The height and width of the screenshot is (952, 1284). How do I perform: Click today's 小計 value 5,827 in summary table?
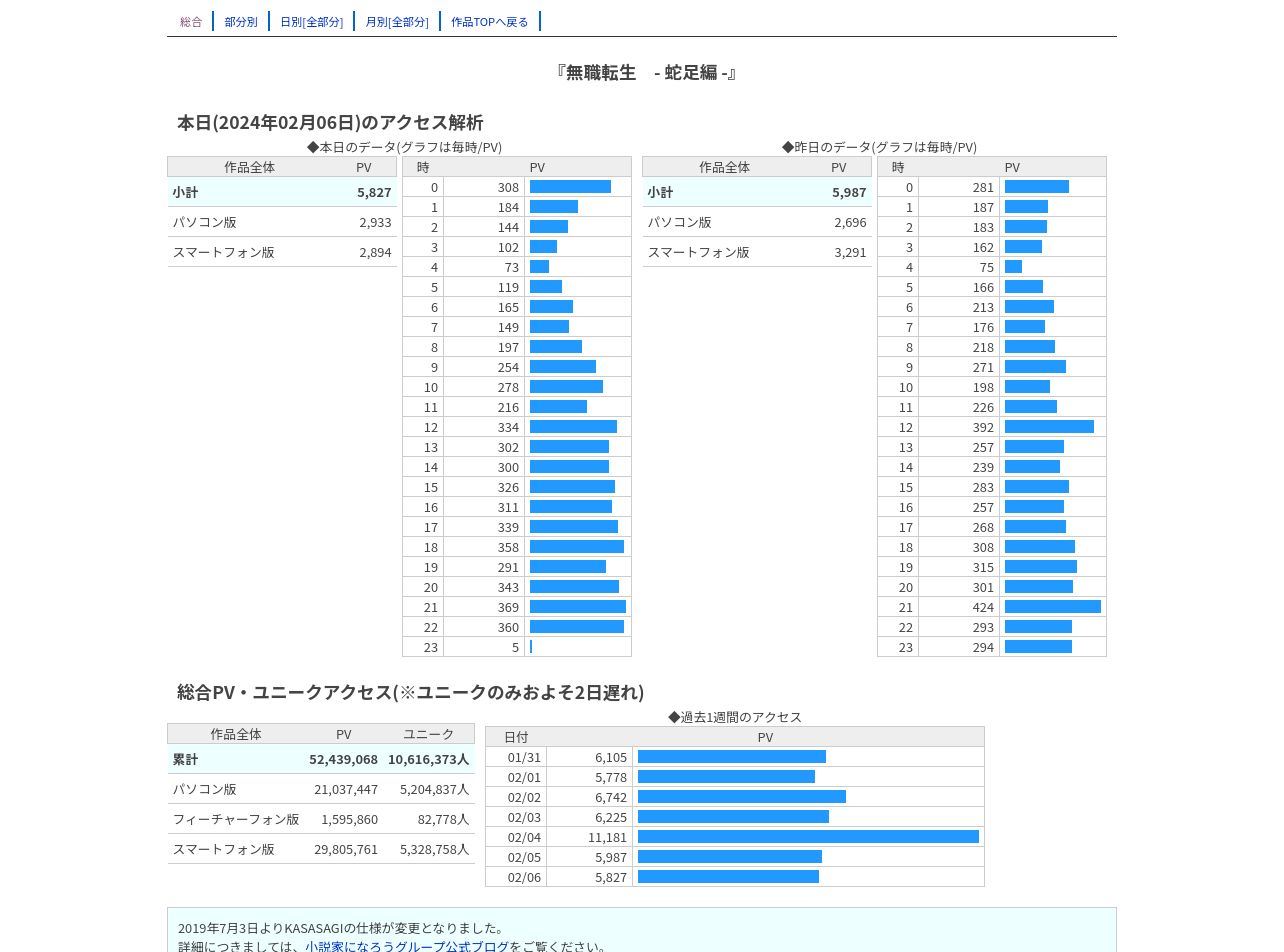(x=374, y=192)
